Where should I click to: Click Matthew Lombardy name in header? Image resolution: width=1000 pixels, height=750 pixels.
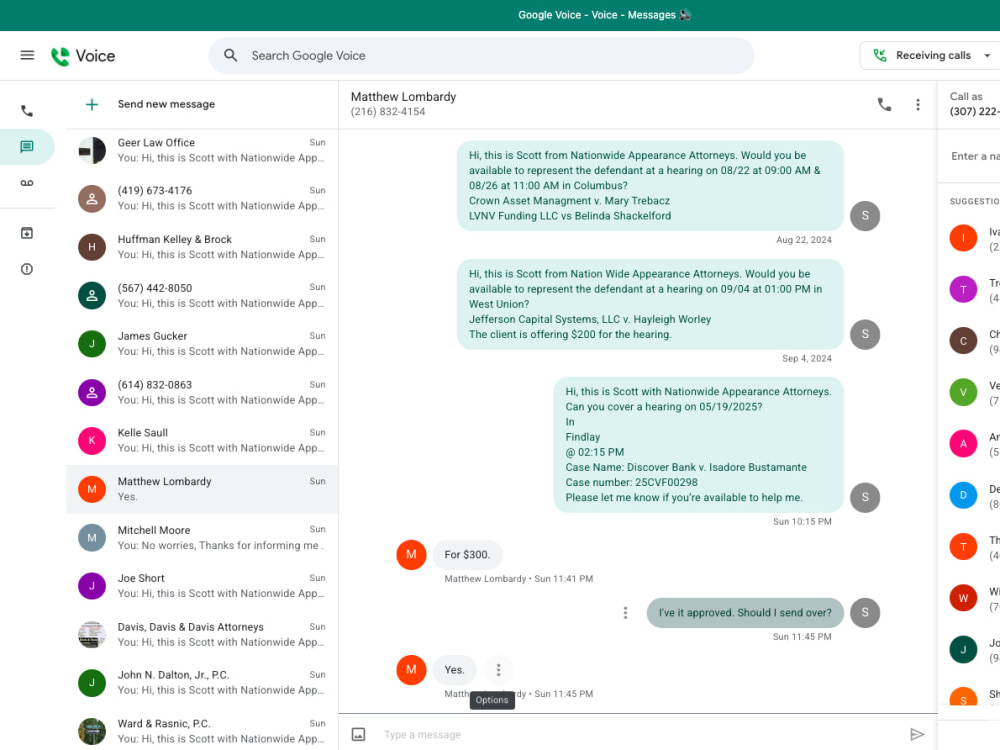pyautogui.click(x=404, y=97)
